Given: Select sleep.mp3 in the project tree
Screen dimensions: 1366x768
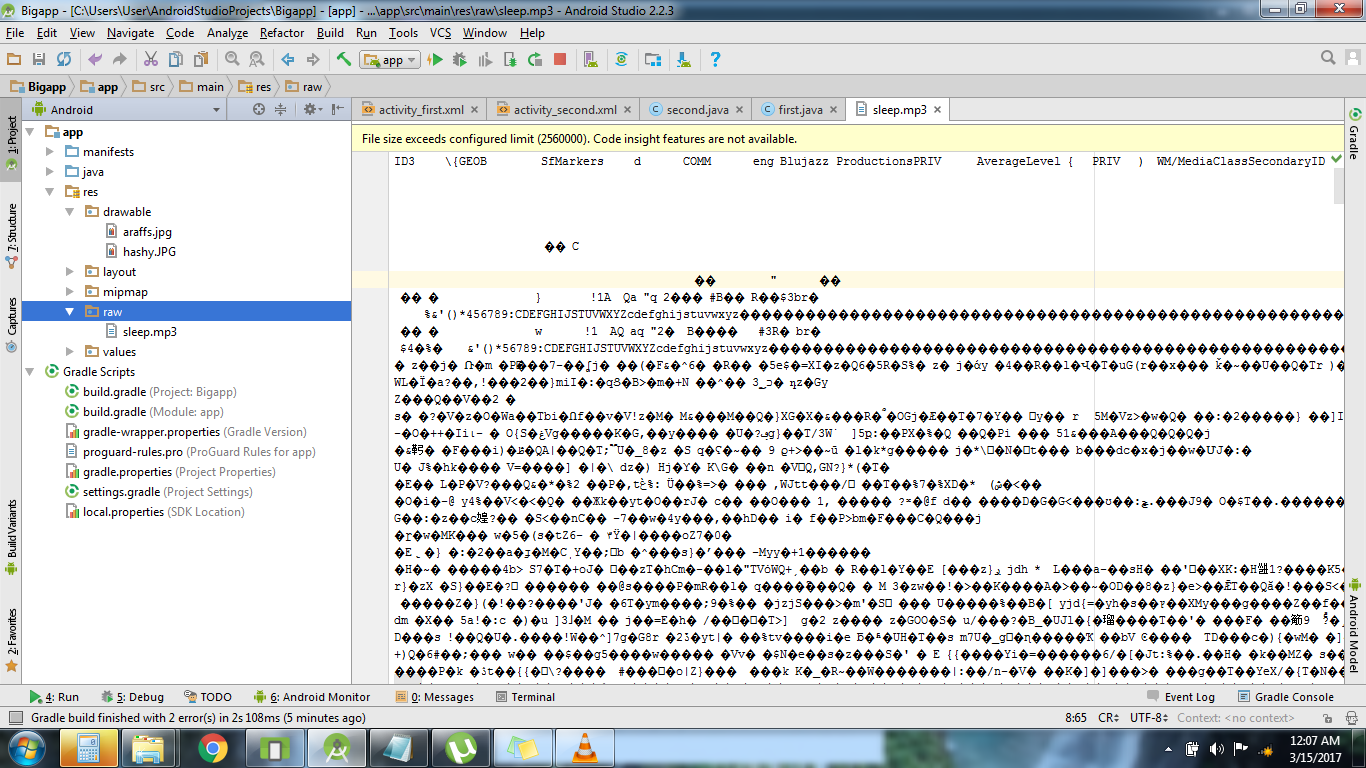Looking at the screenshot, I should coord(149,332).
